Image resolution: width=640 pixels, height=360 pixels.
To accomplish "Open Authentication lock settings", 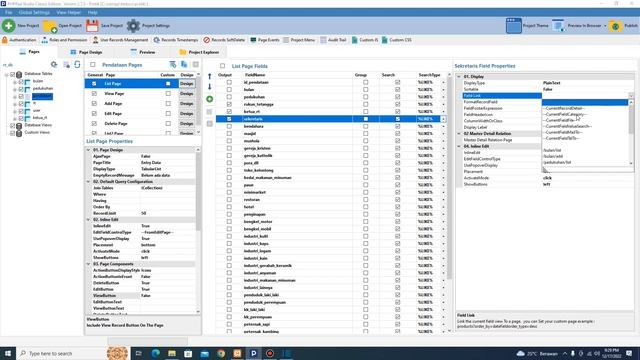I will [19, 40].
